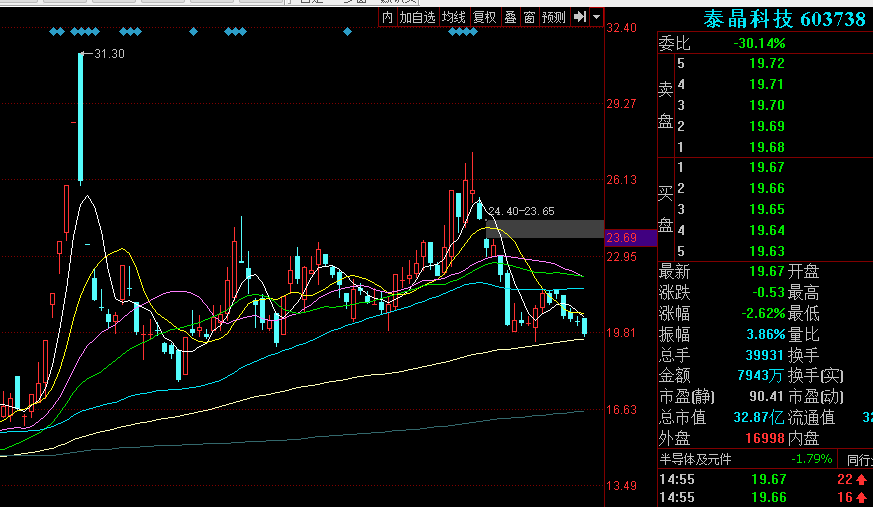Viewport: 873px width, 507px height.
Task: Click the lone blue diamond event marker
Action: click(x=348, y=33)
